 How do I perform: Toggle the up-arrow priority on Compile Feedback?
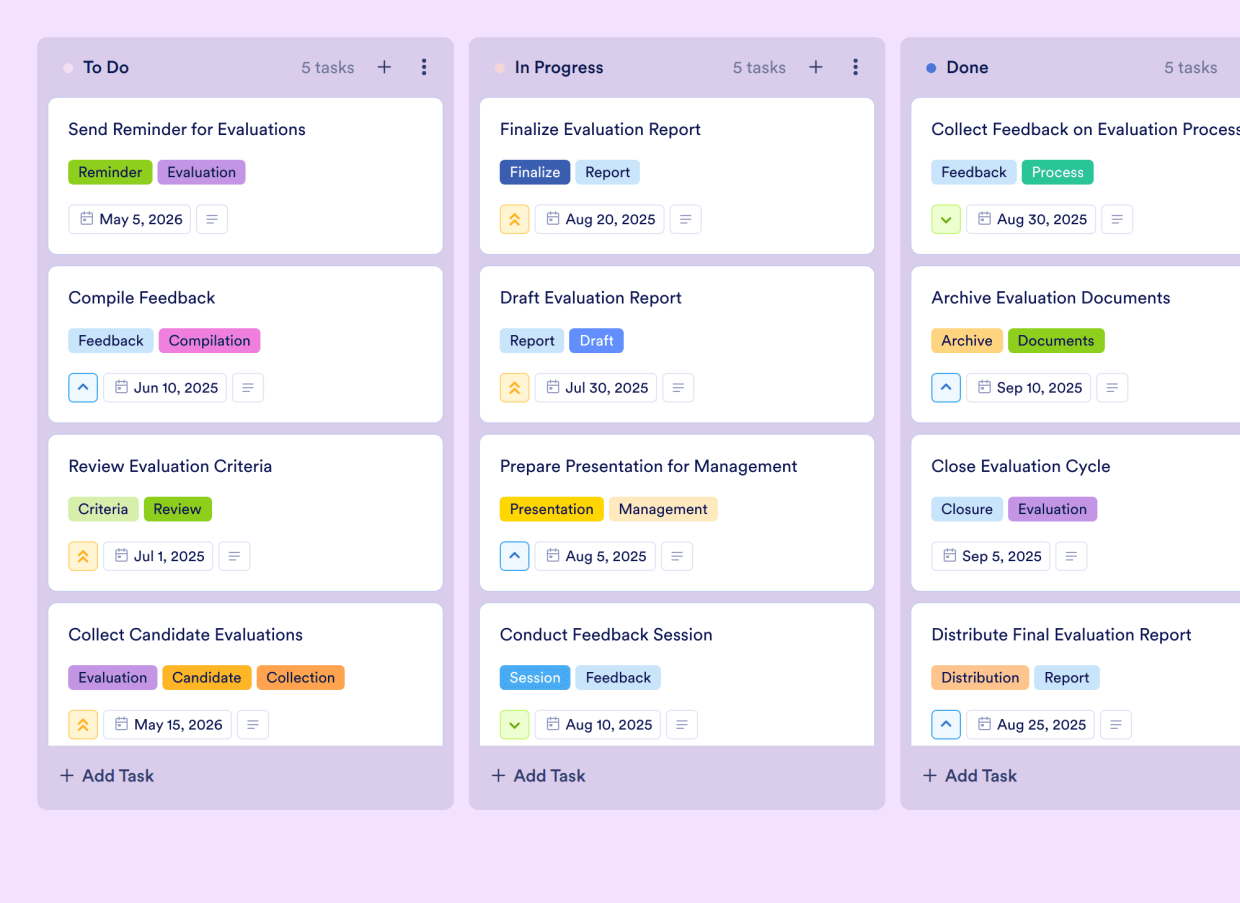point(83,387)
